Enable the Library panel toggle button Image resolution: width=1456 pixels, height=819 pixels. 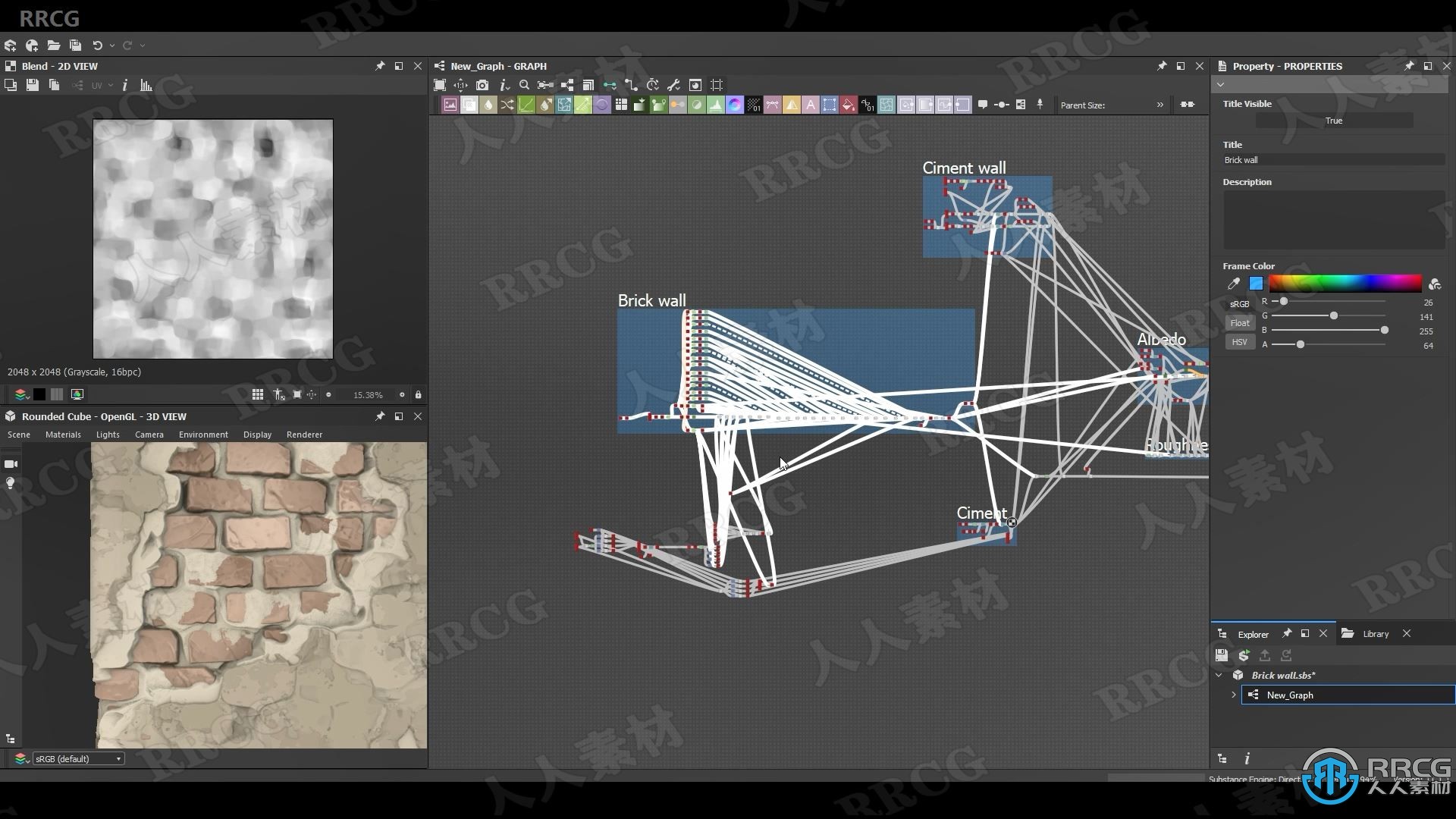pyautogui.click(x=1375, y=633)
